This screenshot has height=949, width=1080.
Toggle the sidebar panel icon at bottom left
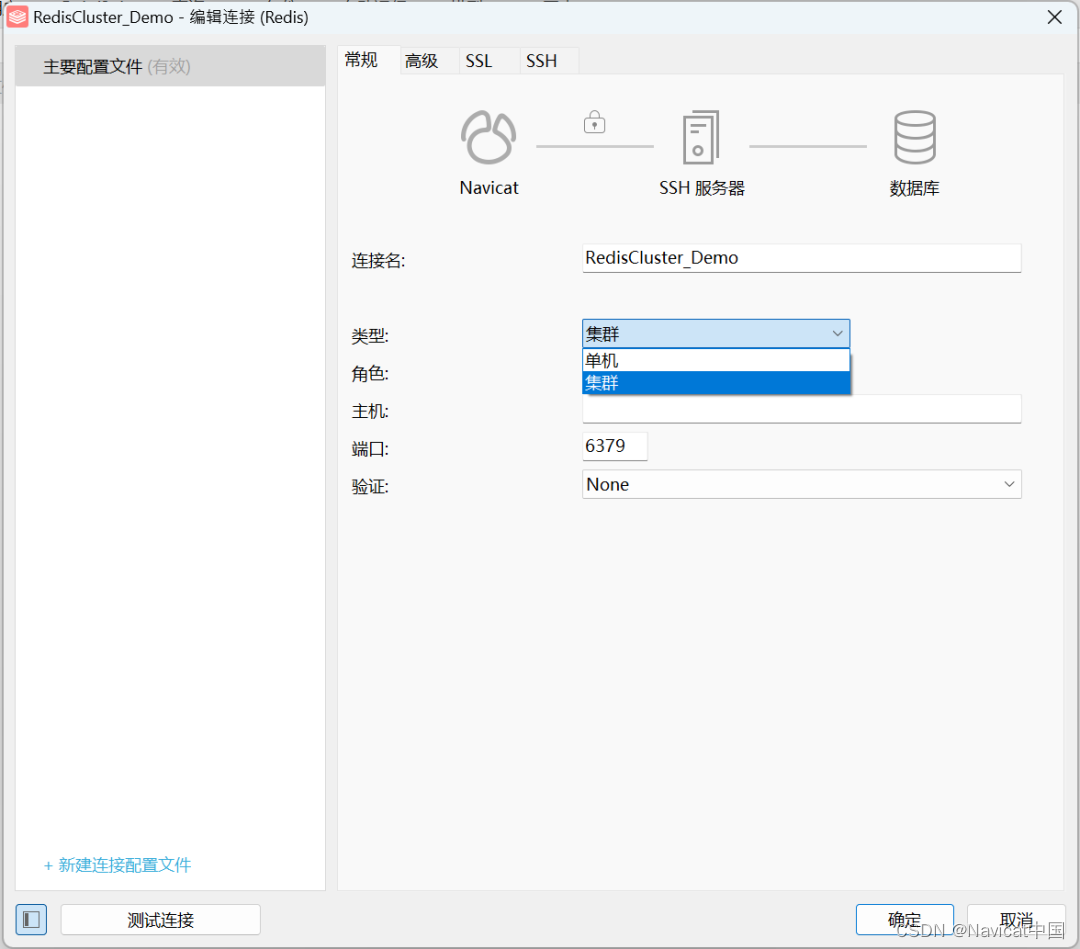30,919
